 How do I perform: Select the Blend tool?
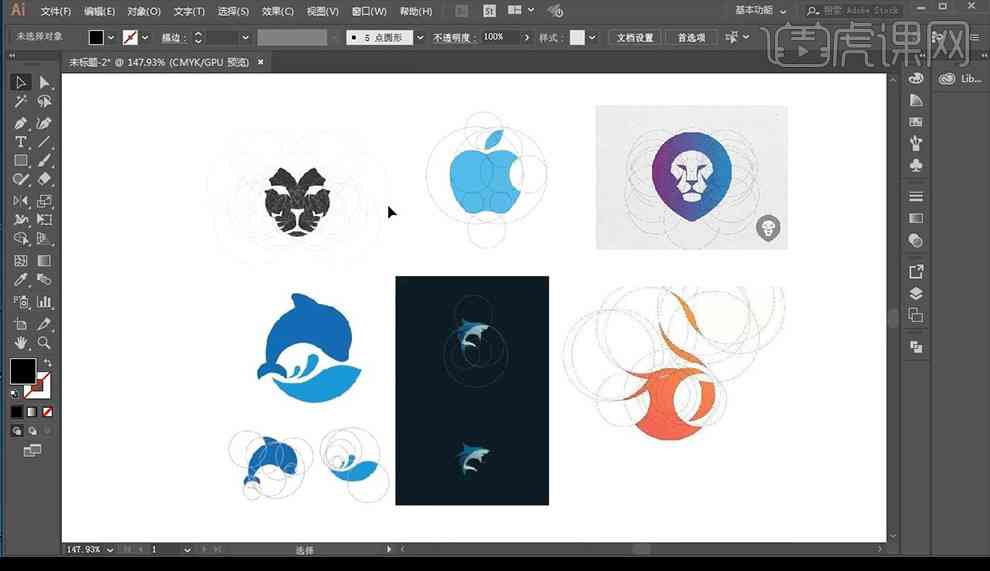(44, 279)
